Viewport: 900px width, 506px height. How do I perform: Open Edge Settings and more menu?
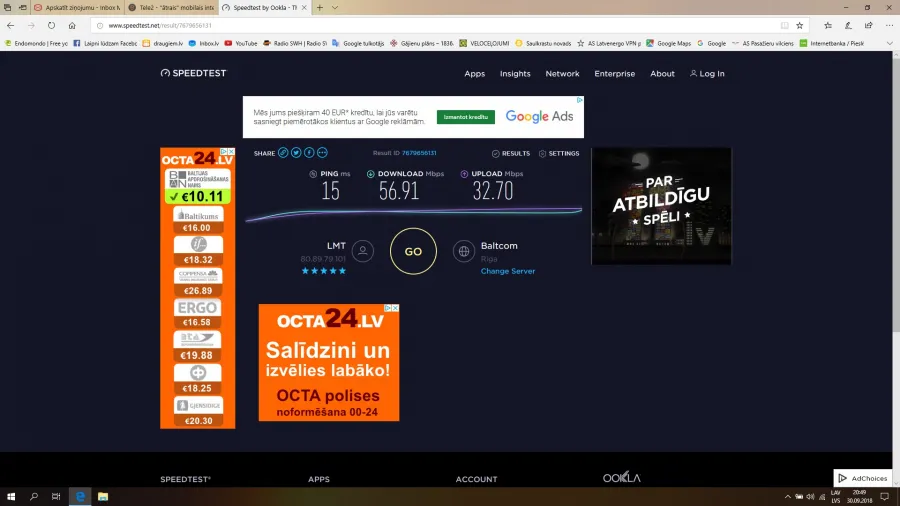click(x=889, y=25)
